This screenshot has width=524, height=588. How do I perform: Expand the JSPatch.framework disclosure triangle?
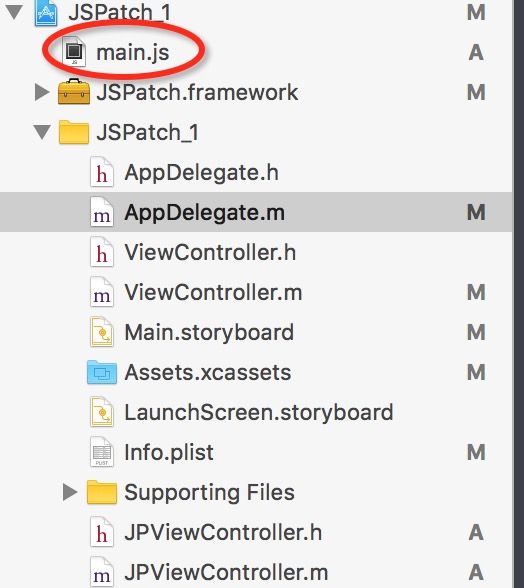(x=42, y=92)
